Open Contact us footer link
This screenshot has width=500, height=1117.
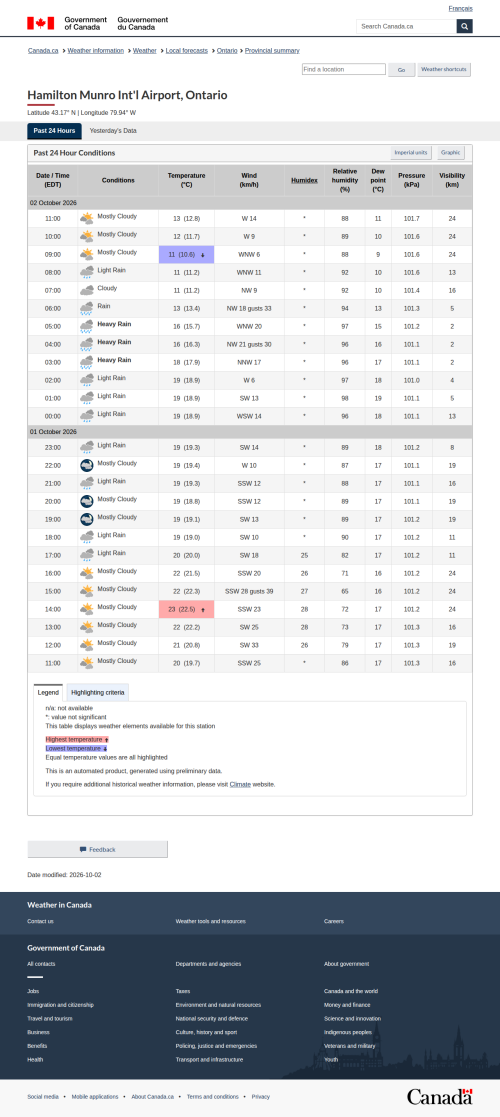point(41,921)
